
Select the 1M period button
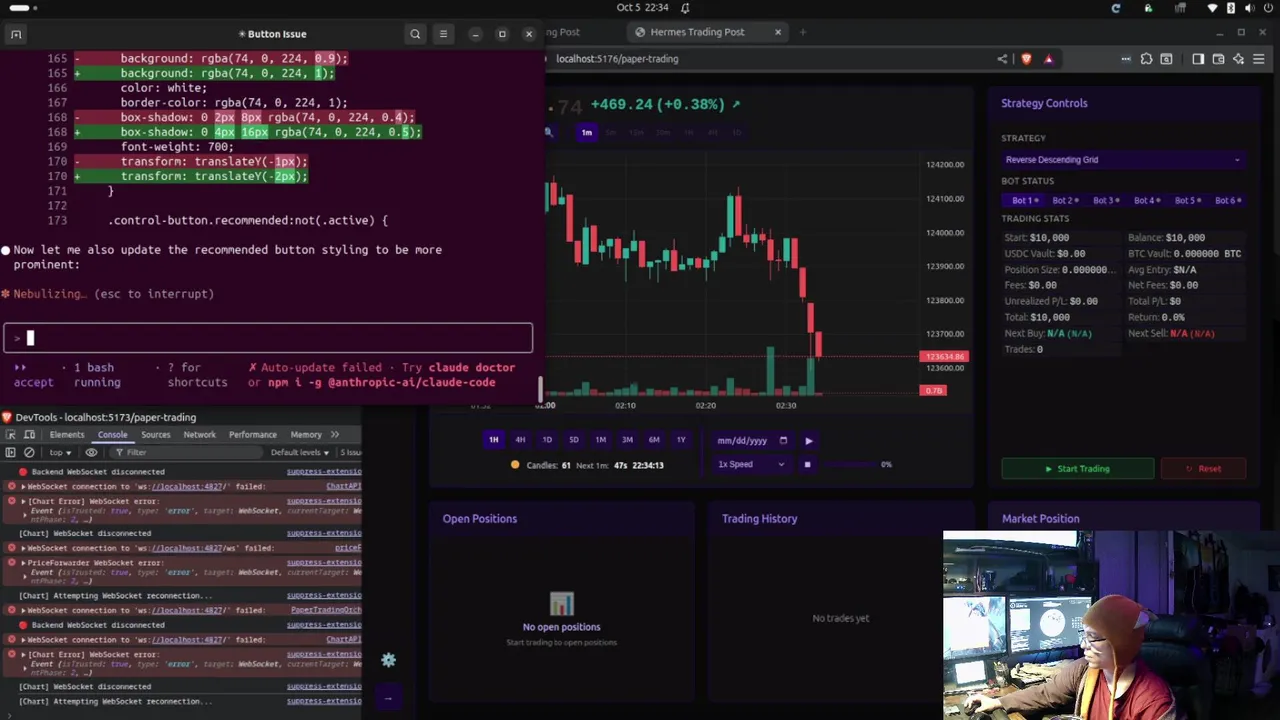(601, 440)
